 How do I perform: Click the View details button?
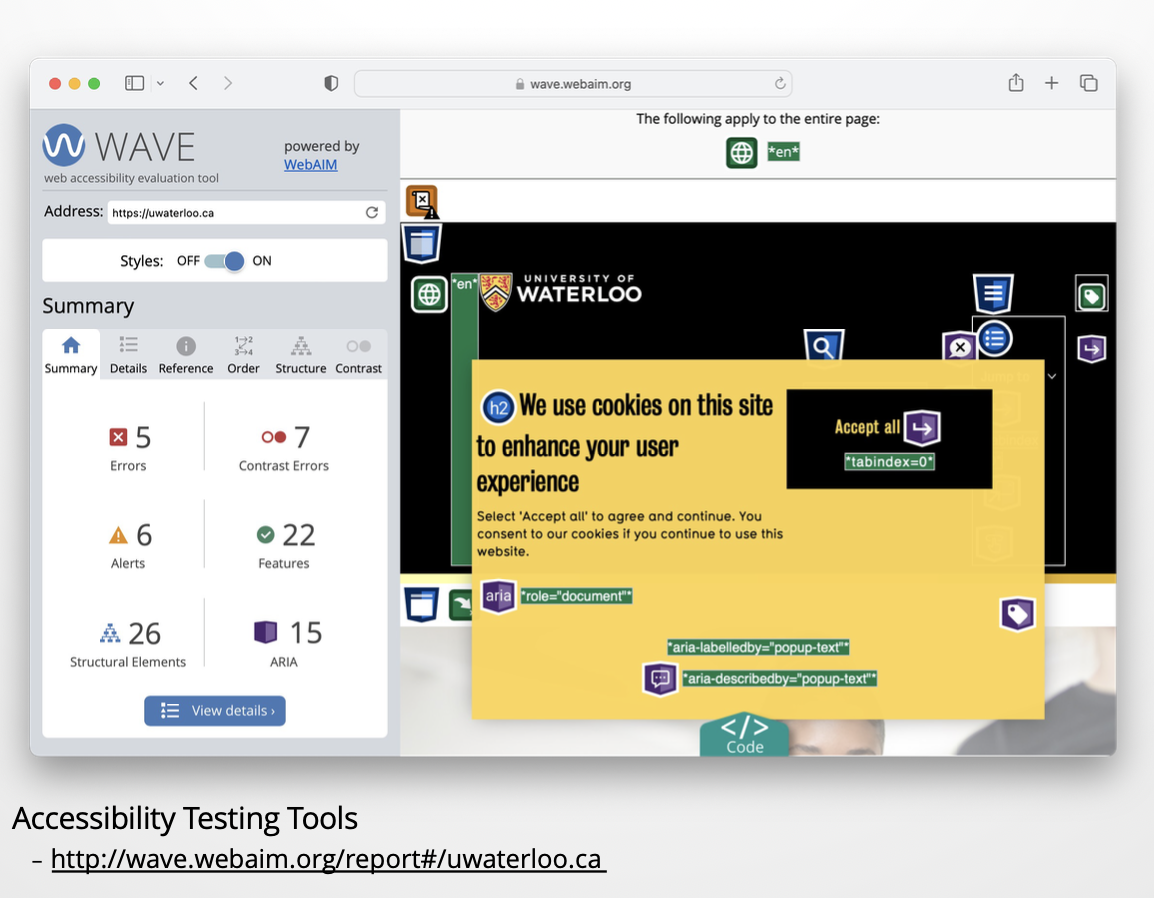(215, 711)
